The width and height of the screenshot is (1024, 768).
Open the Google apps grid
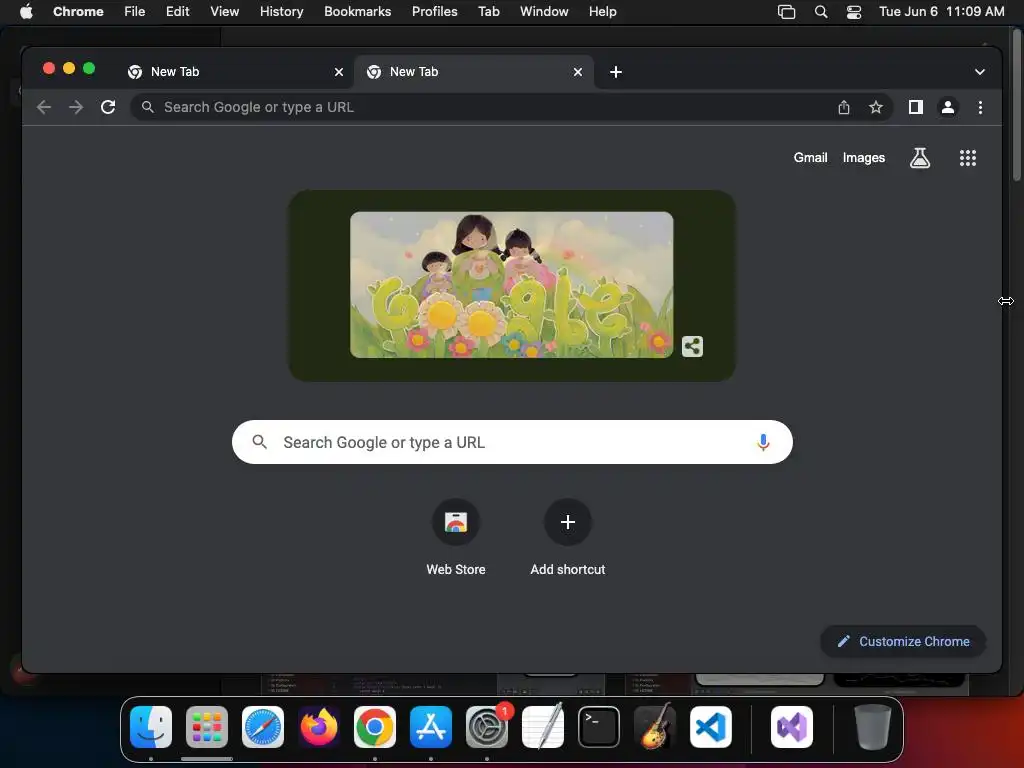[967, 157]
